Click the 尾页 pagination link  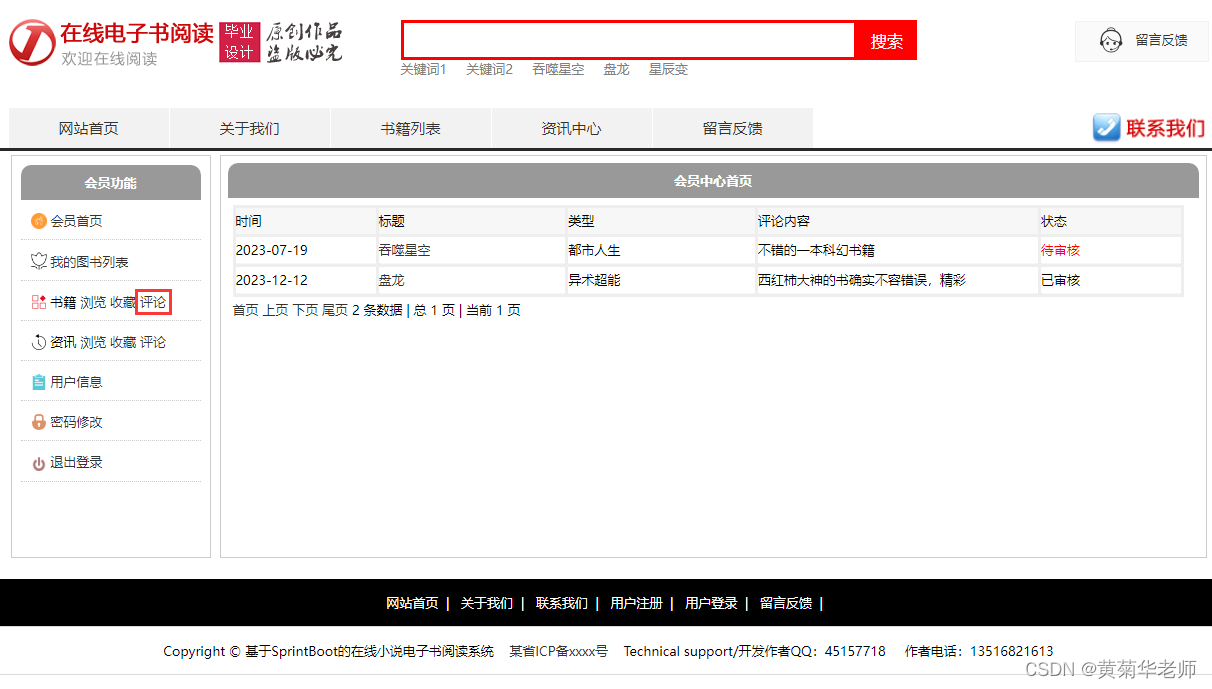(x=335, y=310)
